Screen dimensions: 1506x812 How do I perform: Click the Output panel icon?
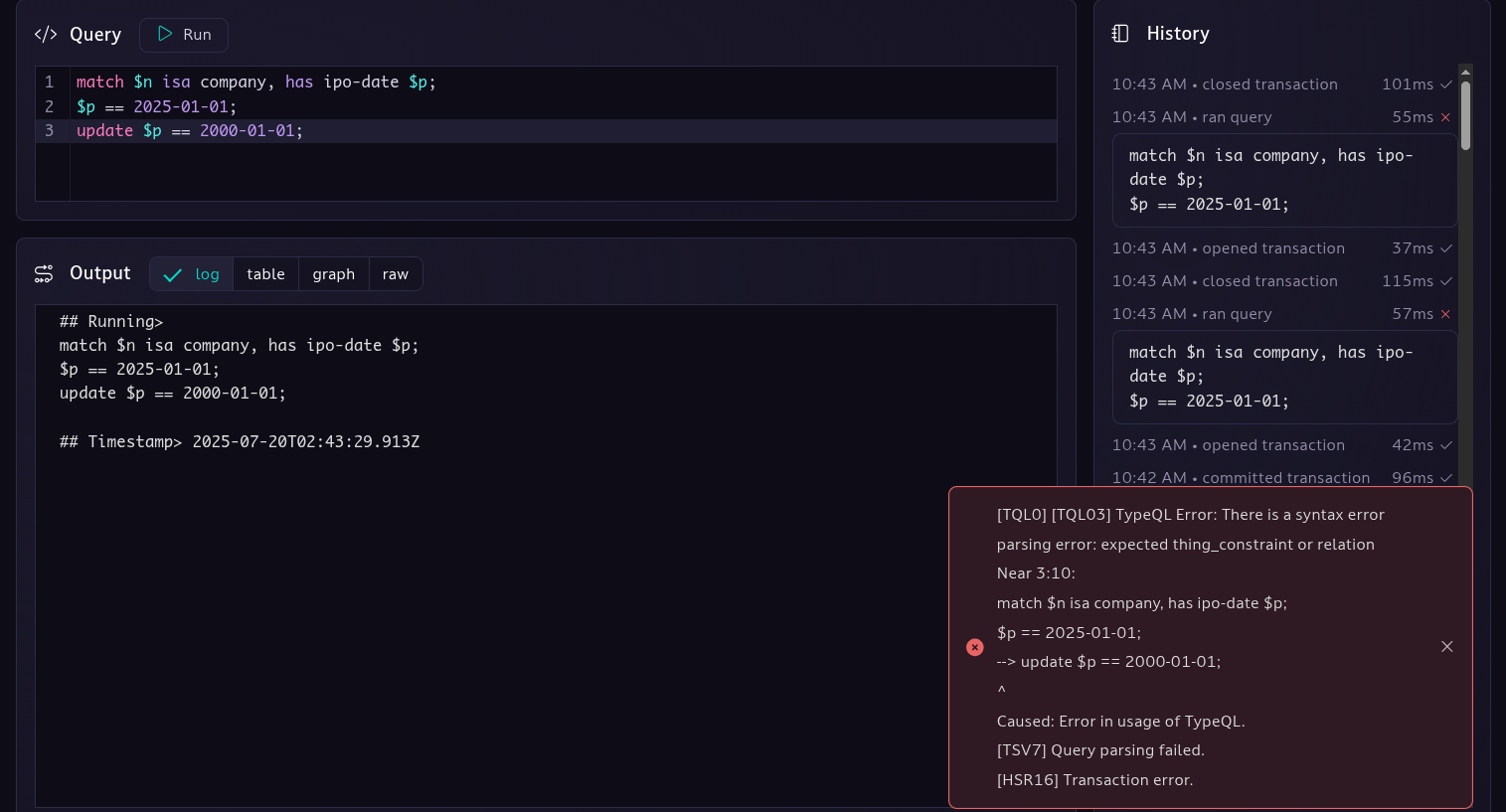point(44,273)
